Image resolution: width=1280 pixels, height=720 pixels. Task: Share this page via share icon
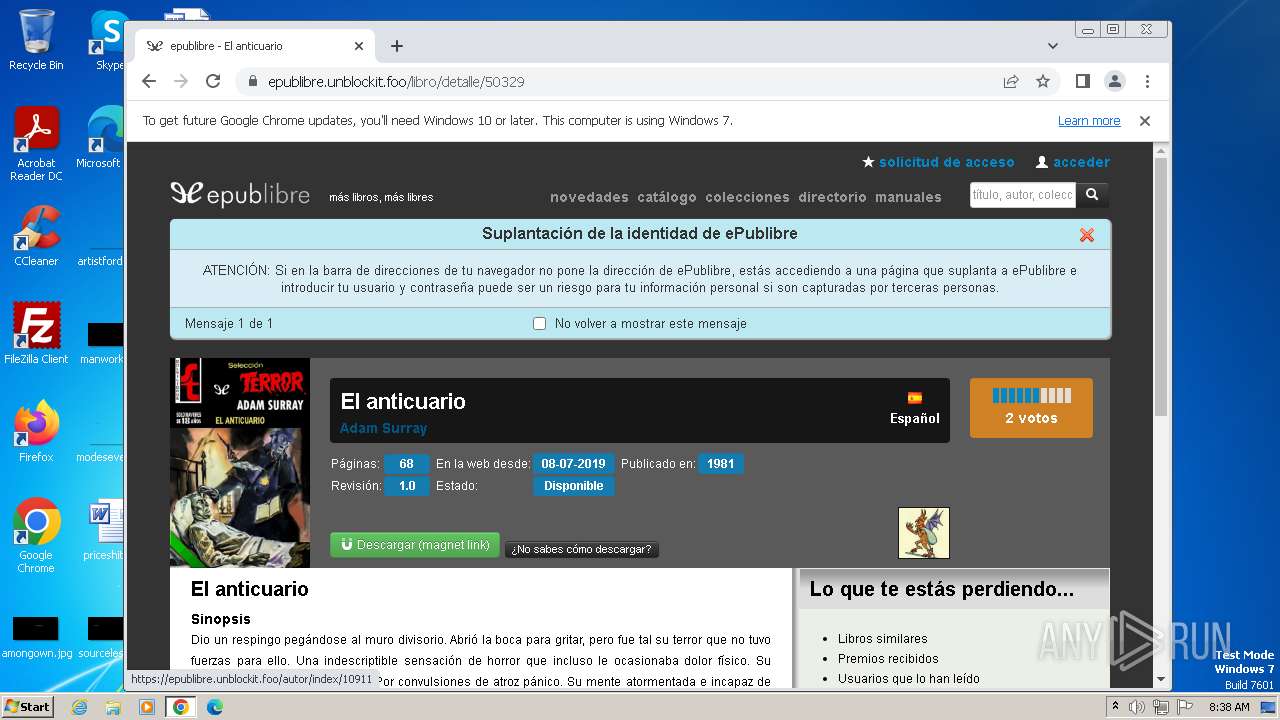coord(1011,81)
